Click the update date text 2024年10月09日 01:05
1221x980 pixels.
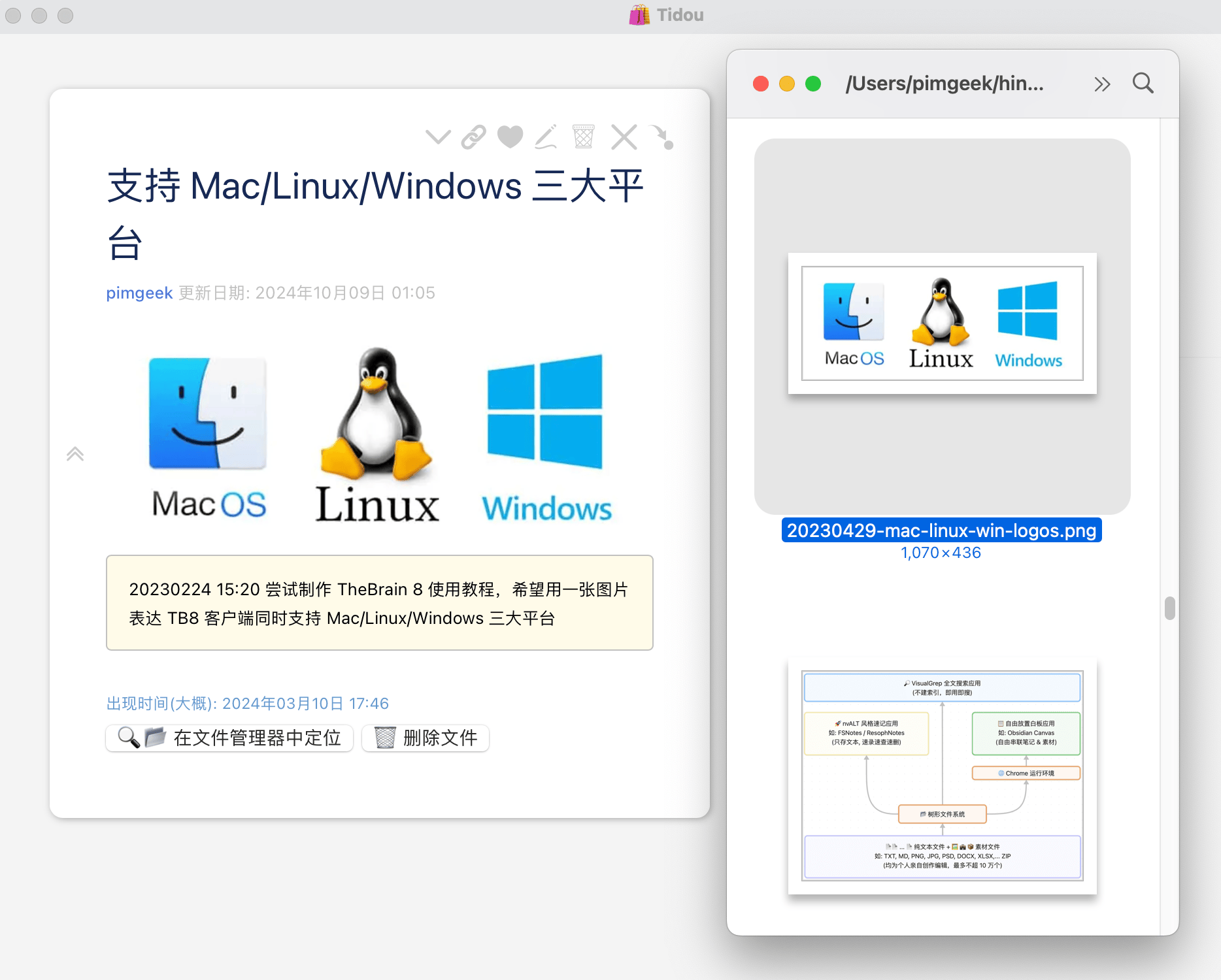345,293
